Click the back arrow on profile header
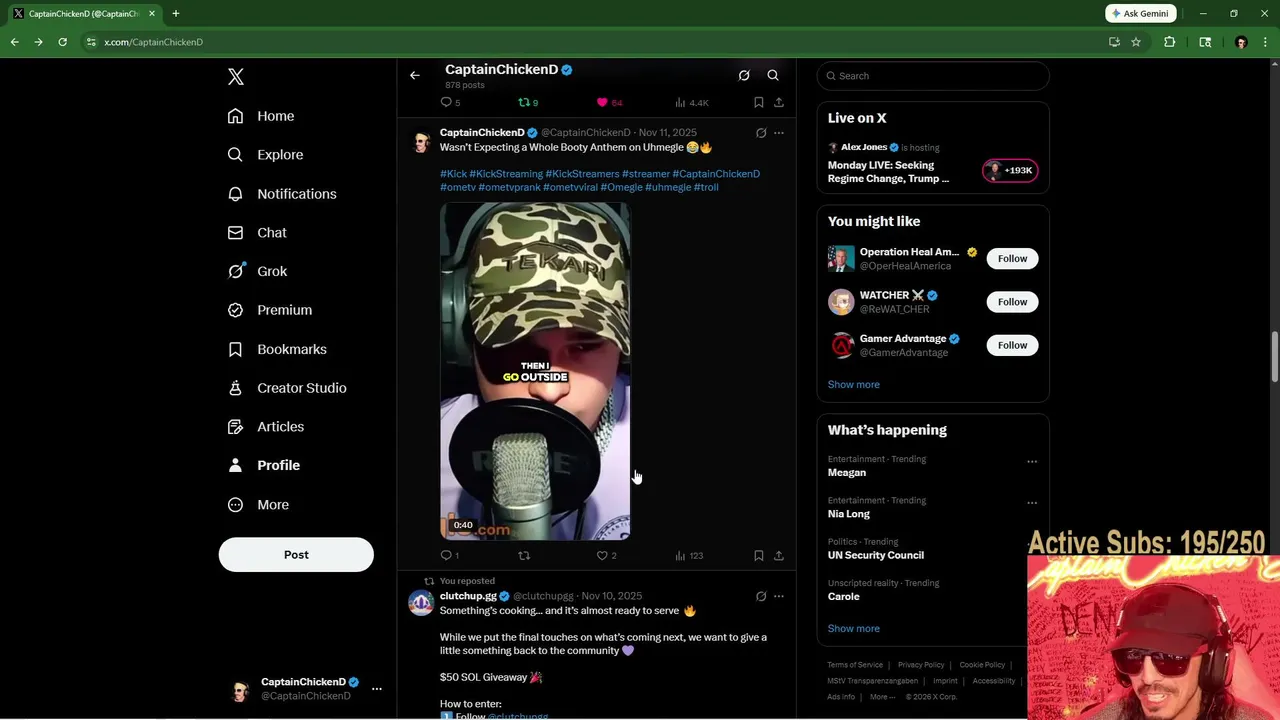 415,75
